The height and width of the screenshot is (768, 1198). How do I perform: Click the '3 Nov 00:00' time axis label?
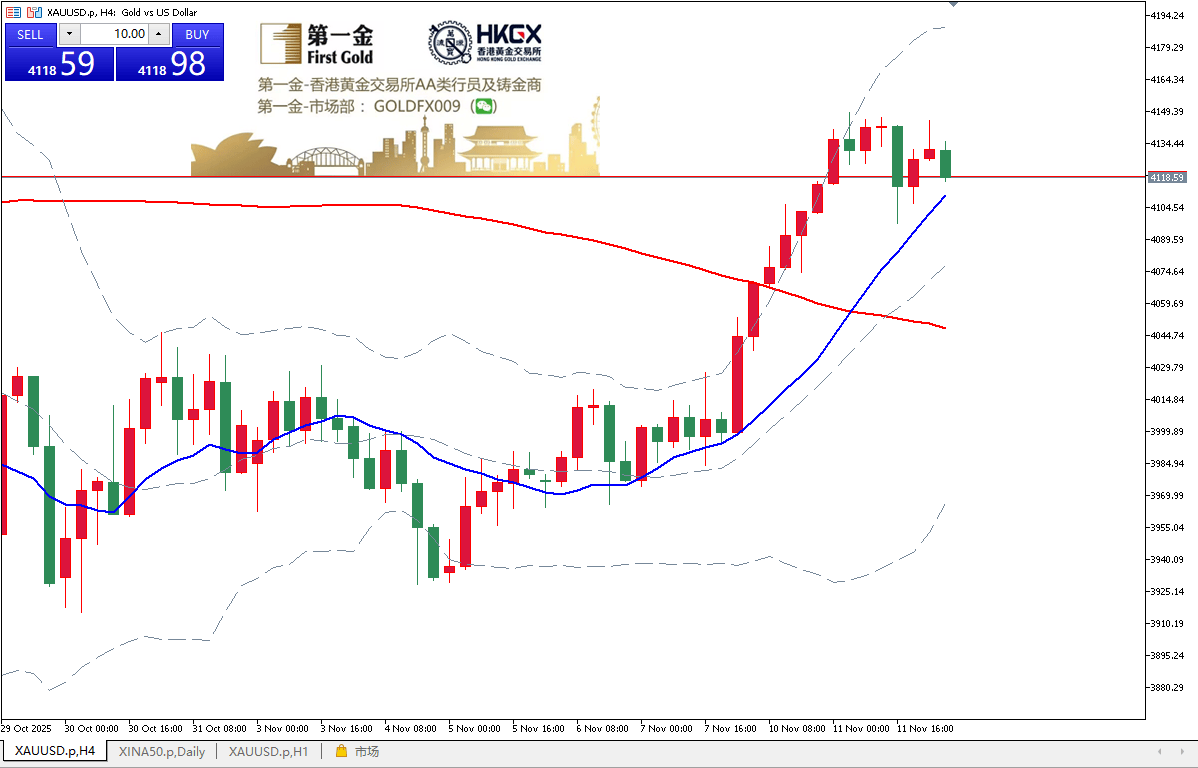tap(283, 728)
